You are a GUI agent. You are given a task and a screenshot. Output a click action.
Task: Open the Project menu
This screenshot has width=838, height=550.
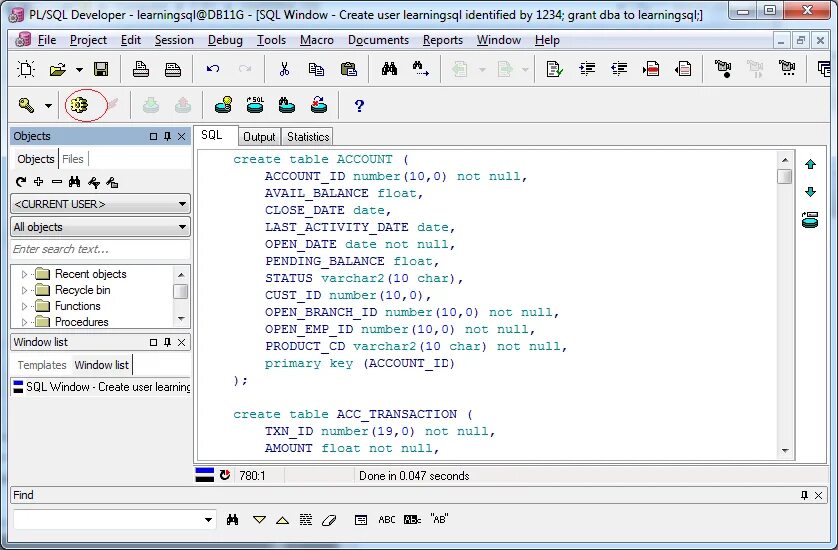(88, 40)
